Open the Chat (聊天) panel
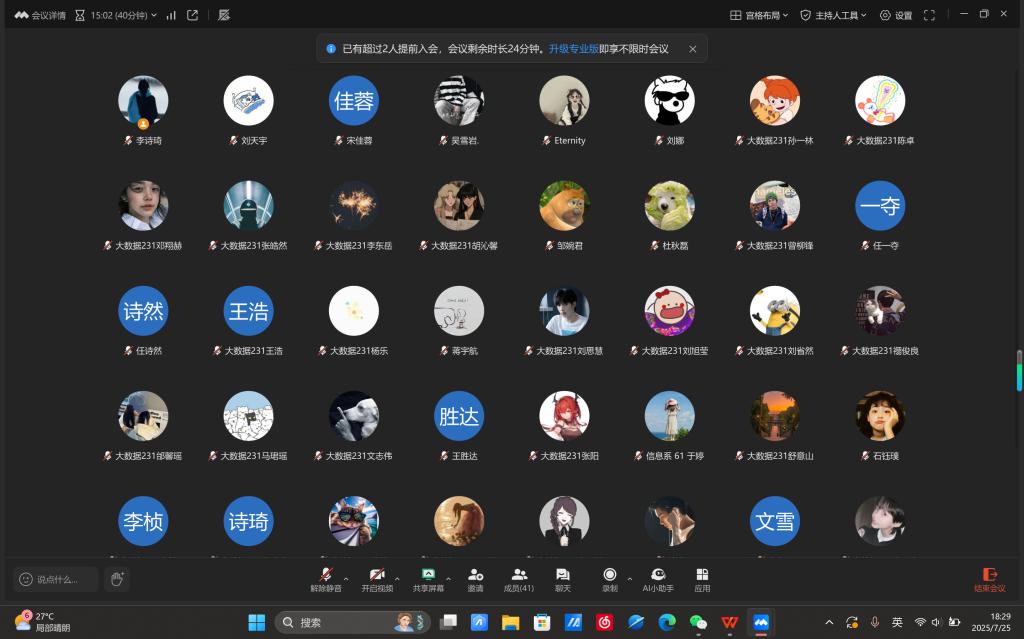Screen dimensions: 1024x639 click(x=562, y=578)
